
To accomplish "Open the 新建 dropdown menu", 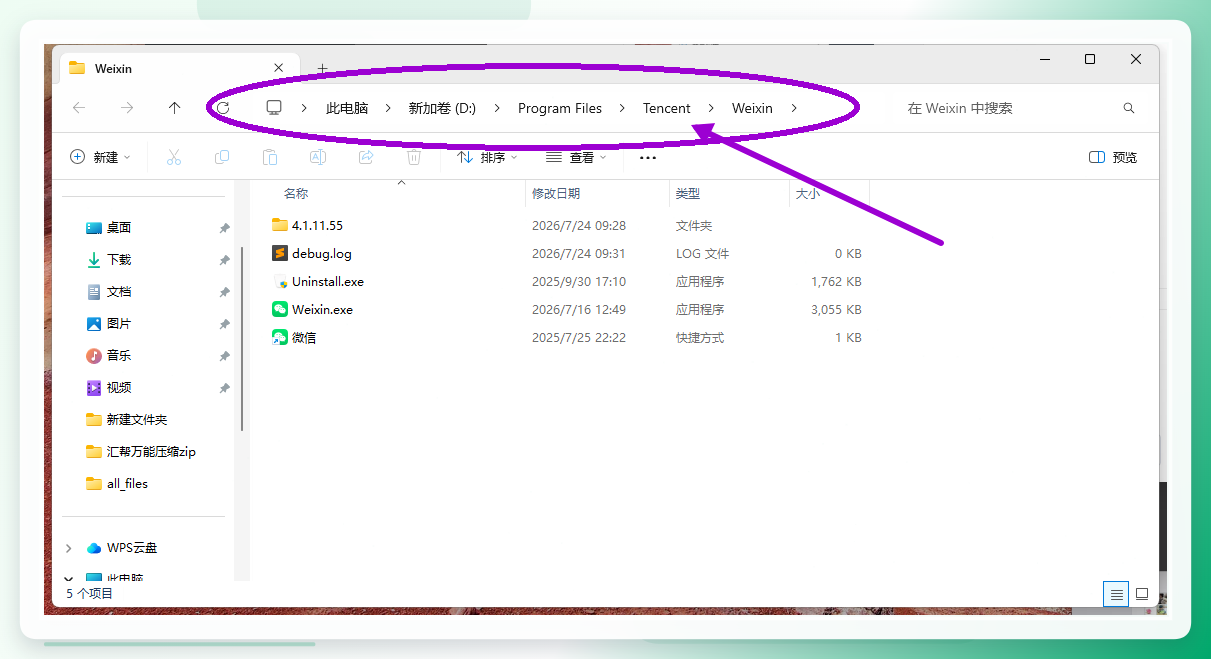I will 100,157.
